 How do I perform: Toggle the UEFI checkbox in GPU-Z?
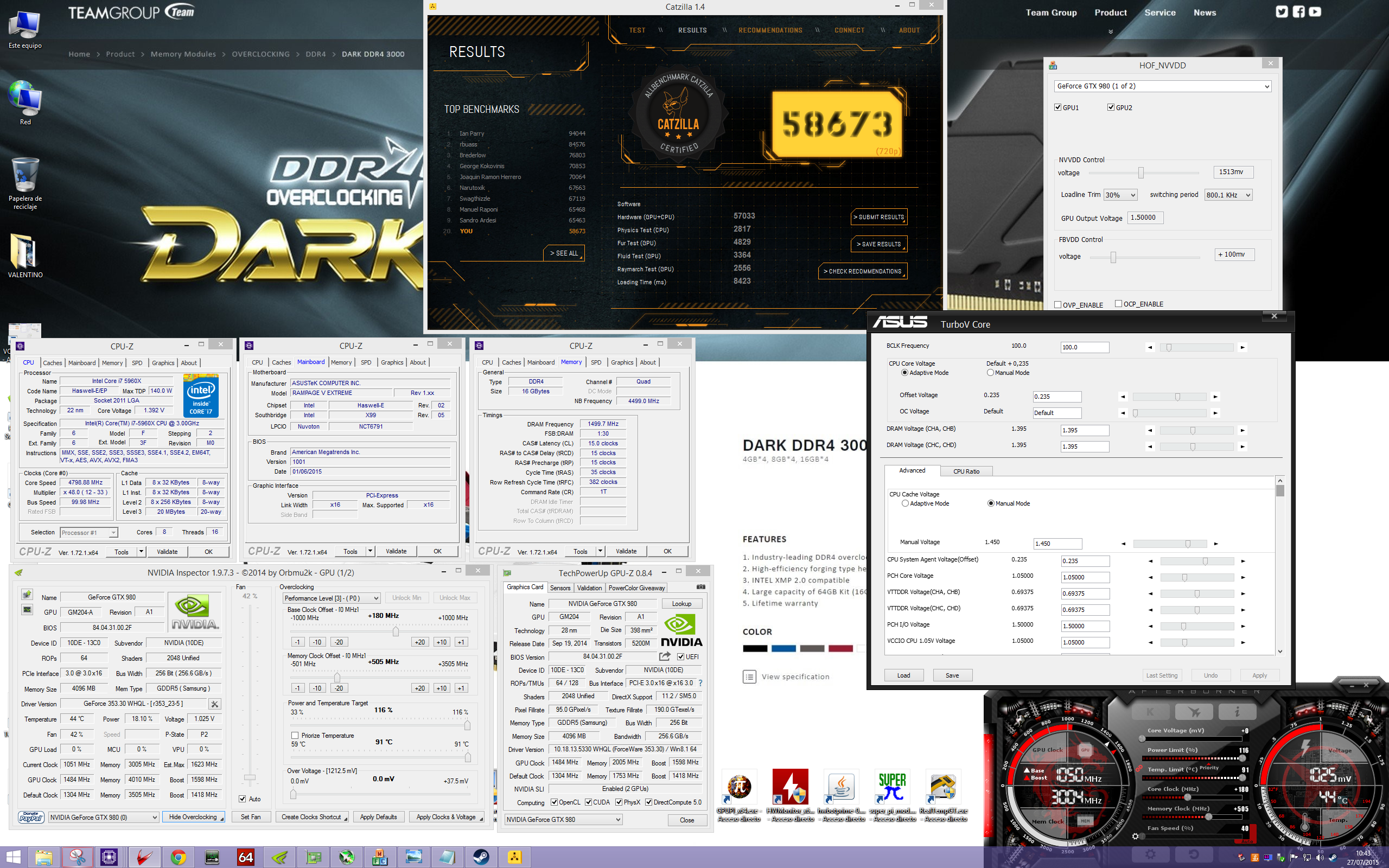pos(681,657)
